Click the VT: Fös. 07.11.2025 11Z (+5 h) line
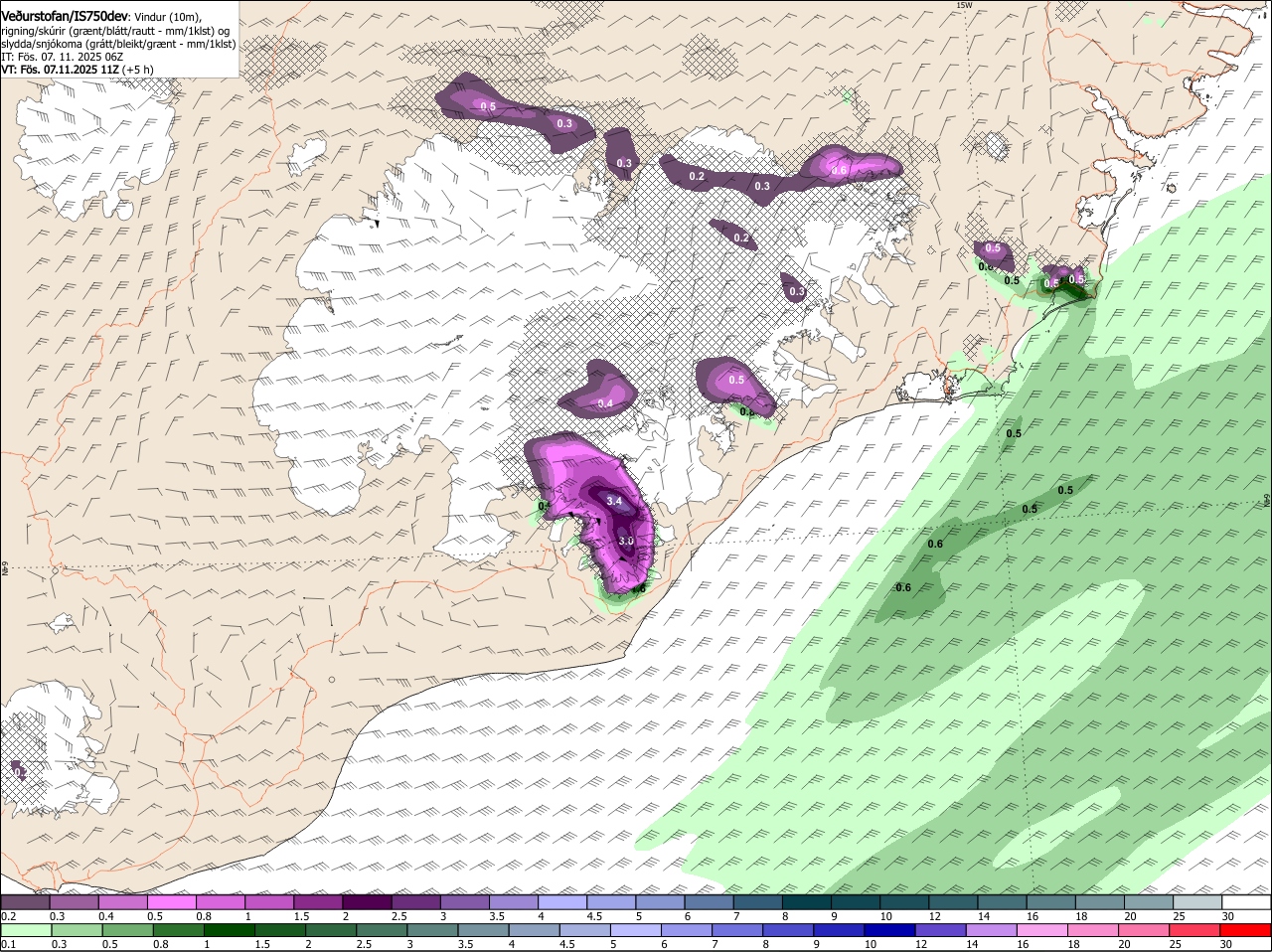The height and width of the screenshot is (952, 1272). 78,70
